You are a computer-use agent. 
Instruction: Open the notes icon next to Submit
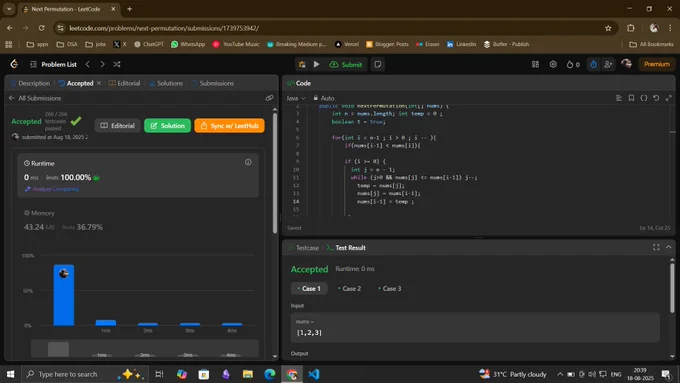click(378, 64)
